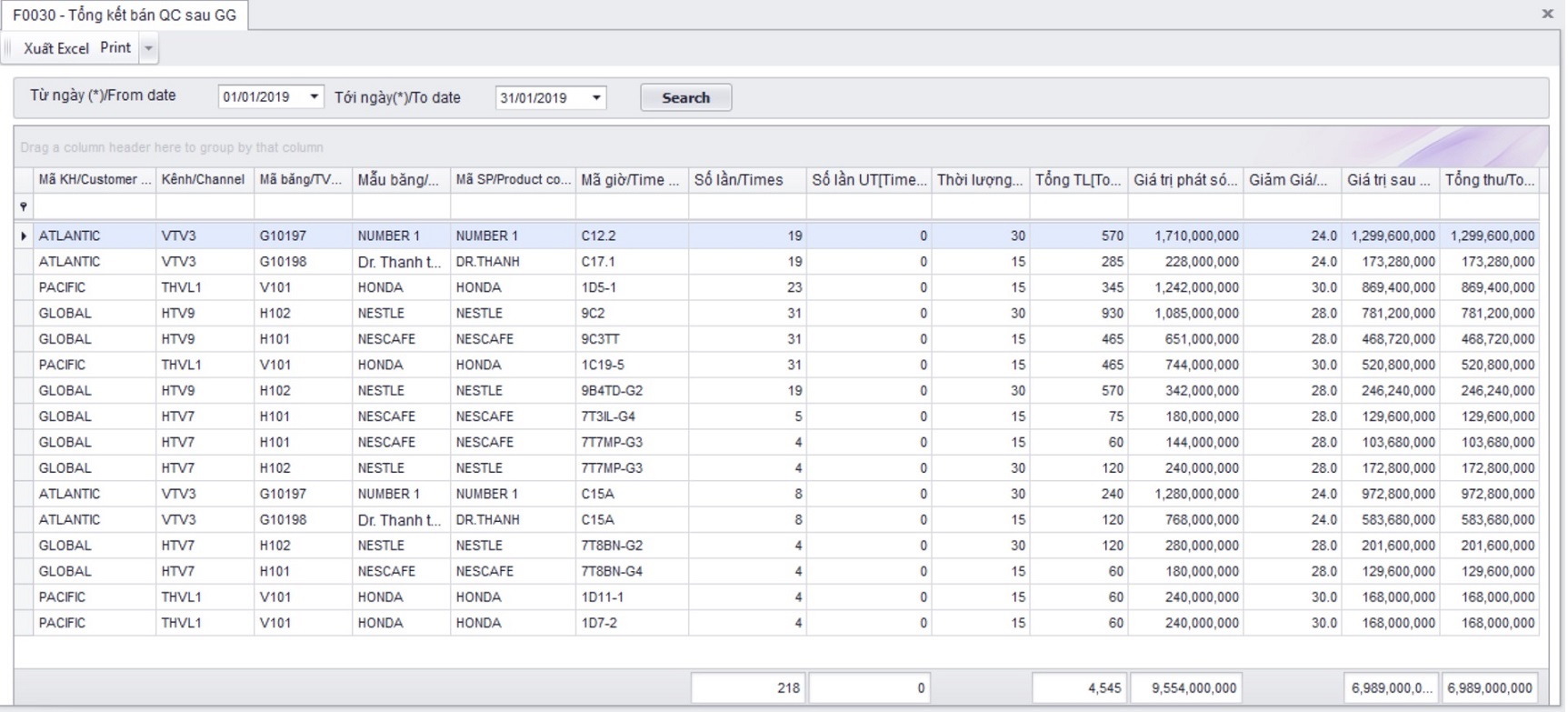Select the total duration cell 930
Viewport: 1568px width, 712px height.
[x=1079, y=313]
